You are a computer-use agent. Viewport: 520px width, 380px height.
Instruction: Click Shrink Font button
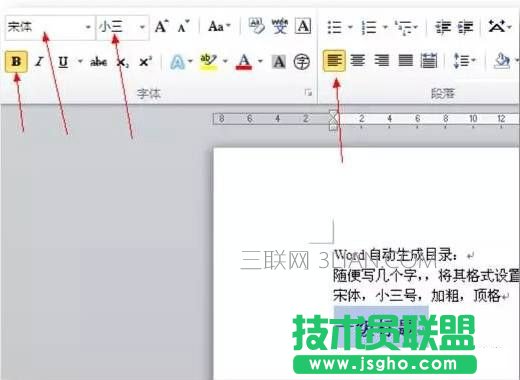tap(183, 27)
